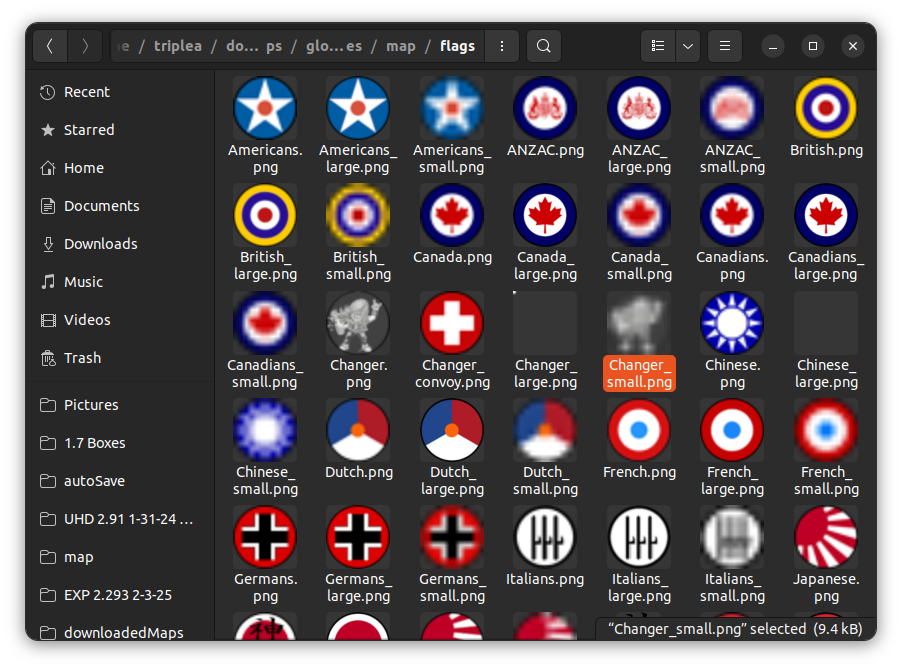
Task: Select the Canadians_large.png file
Action: click(x=826, y=215)
